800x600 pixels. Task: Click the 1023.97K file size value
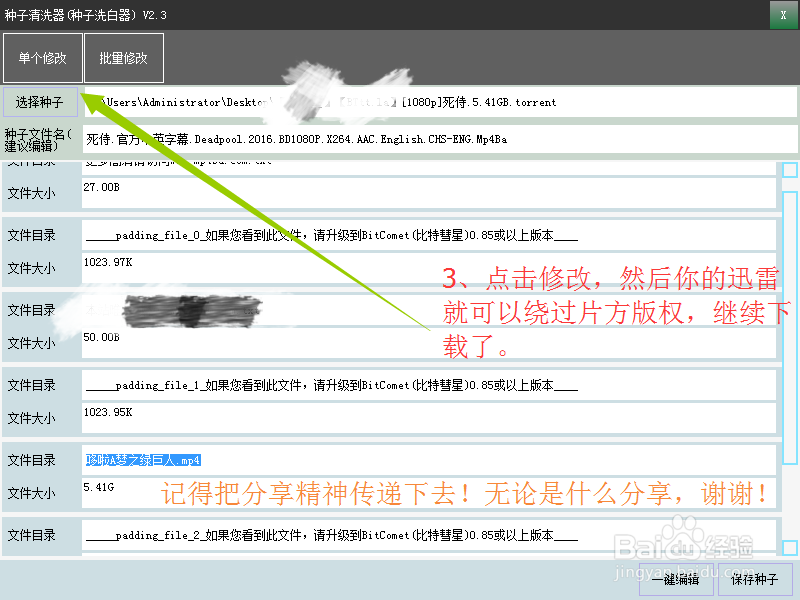[108, 262]
